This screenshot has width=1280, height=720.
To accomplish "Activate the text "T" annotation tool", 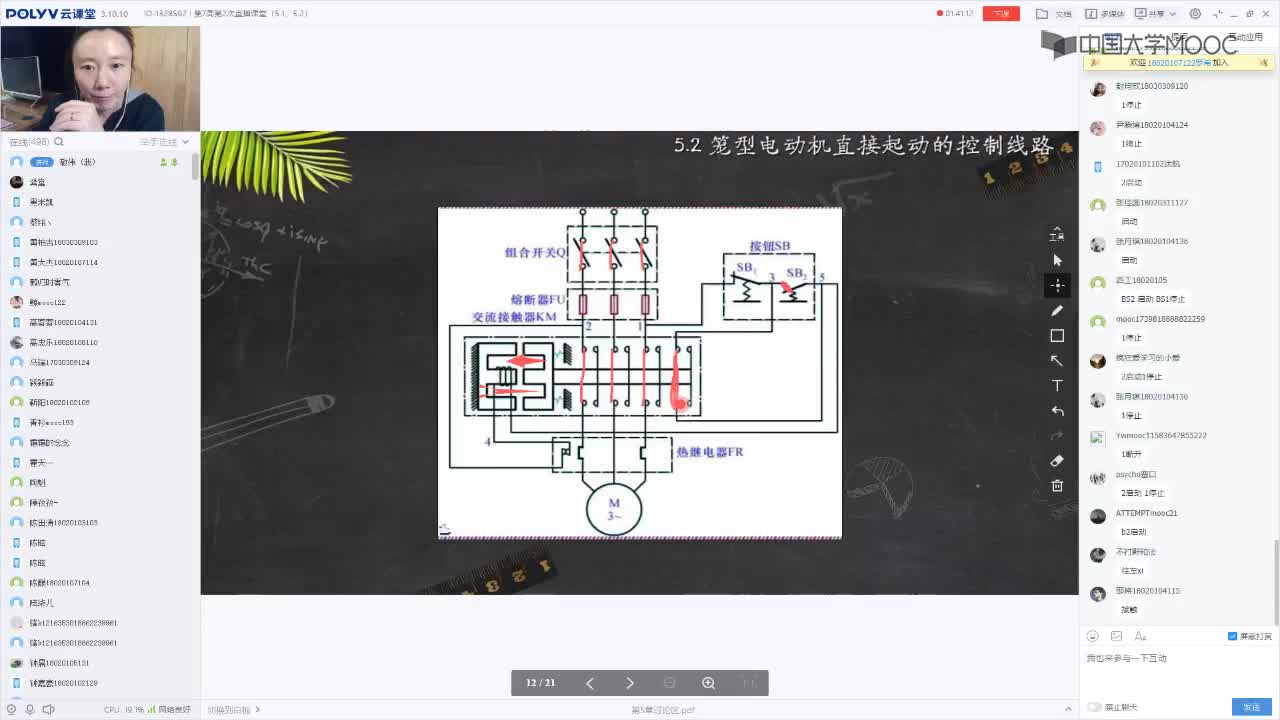I will click(x=1057, y=386).
